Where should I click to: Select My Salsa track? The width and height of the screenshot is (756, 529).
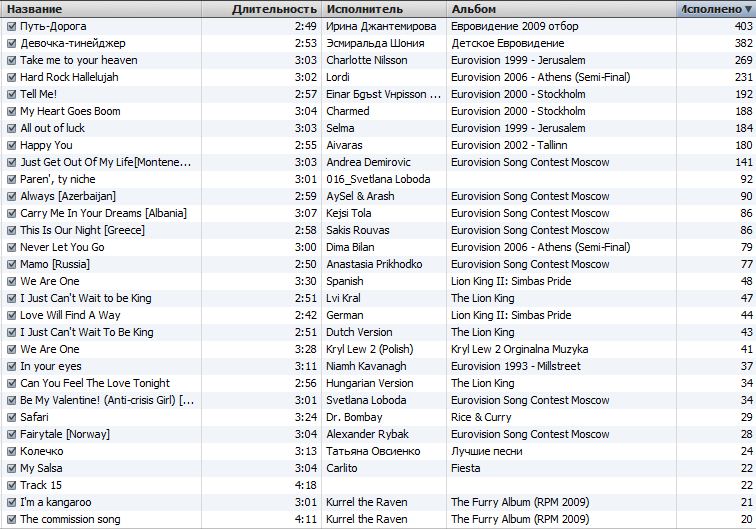[41, 468]
